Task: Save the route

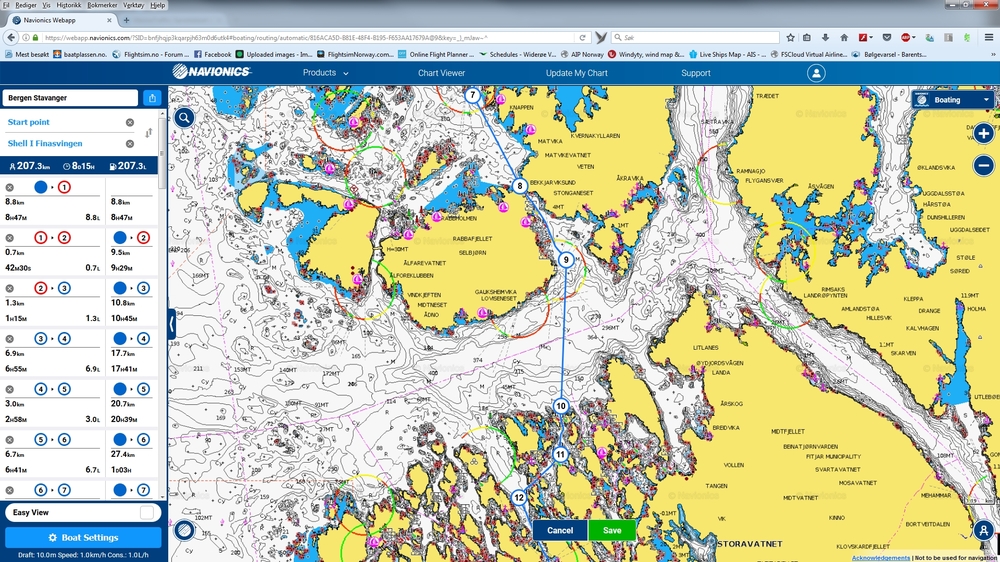Action: click(x=612, y=530)
